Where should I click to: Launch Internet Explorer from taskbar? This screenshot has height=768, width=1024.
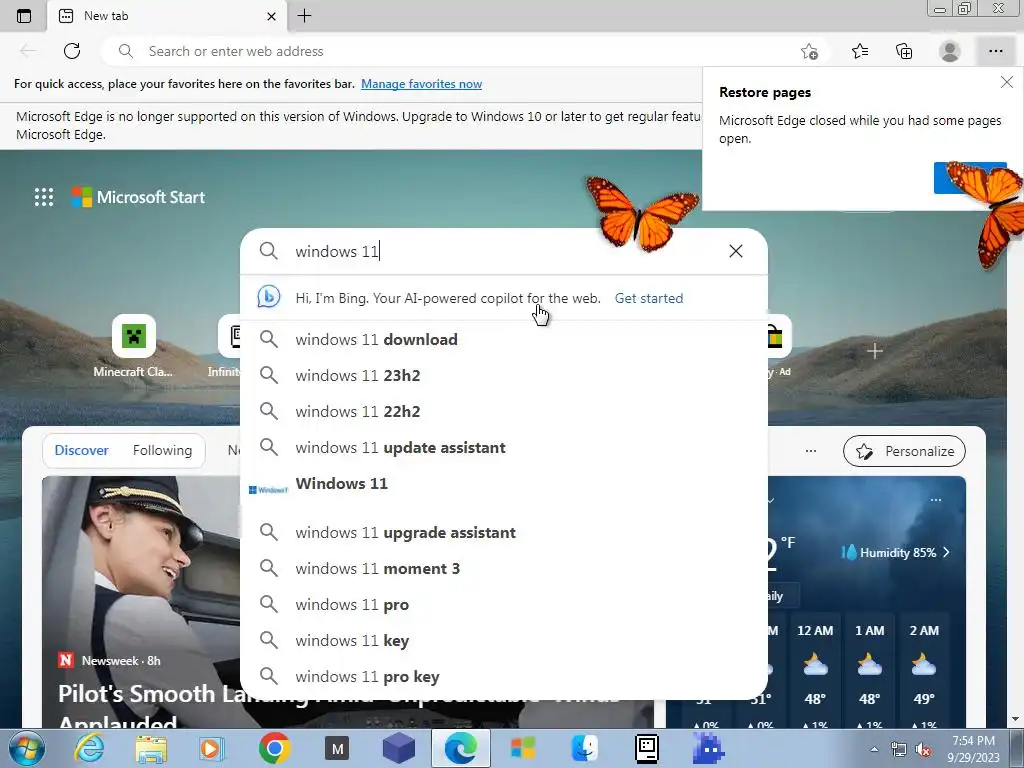tap(89, 748)
